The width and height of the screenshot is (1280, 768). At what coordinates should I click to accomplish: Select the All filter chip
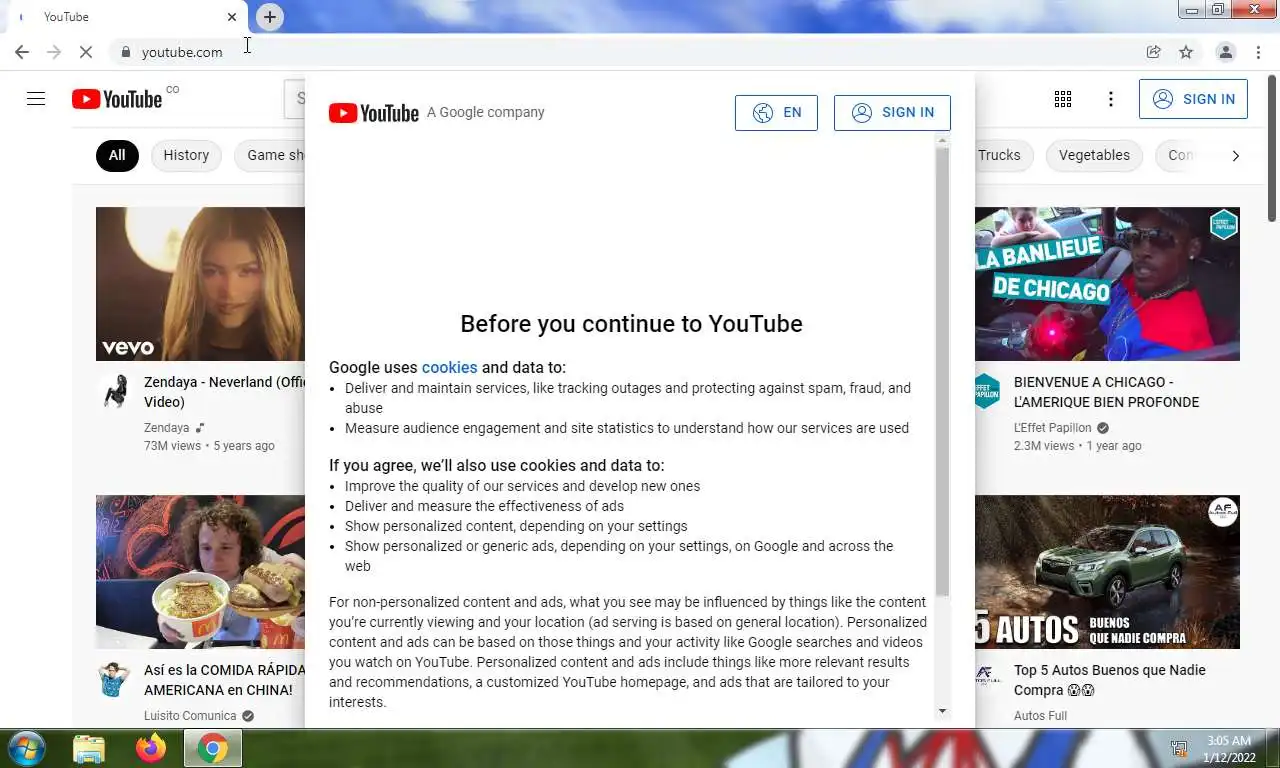(117, 155)
